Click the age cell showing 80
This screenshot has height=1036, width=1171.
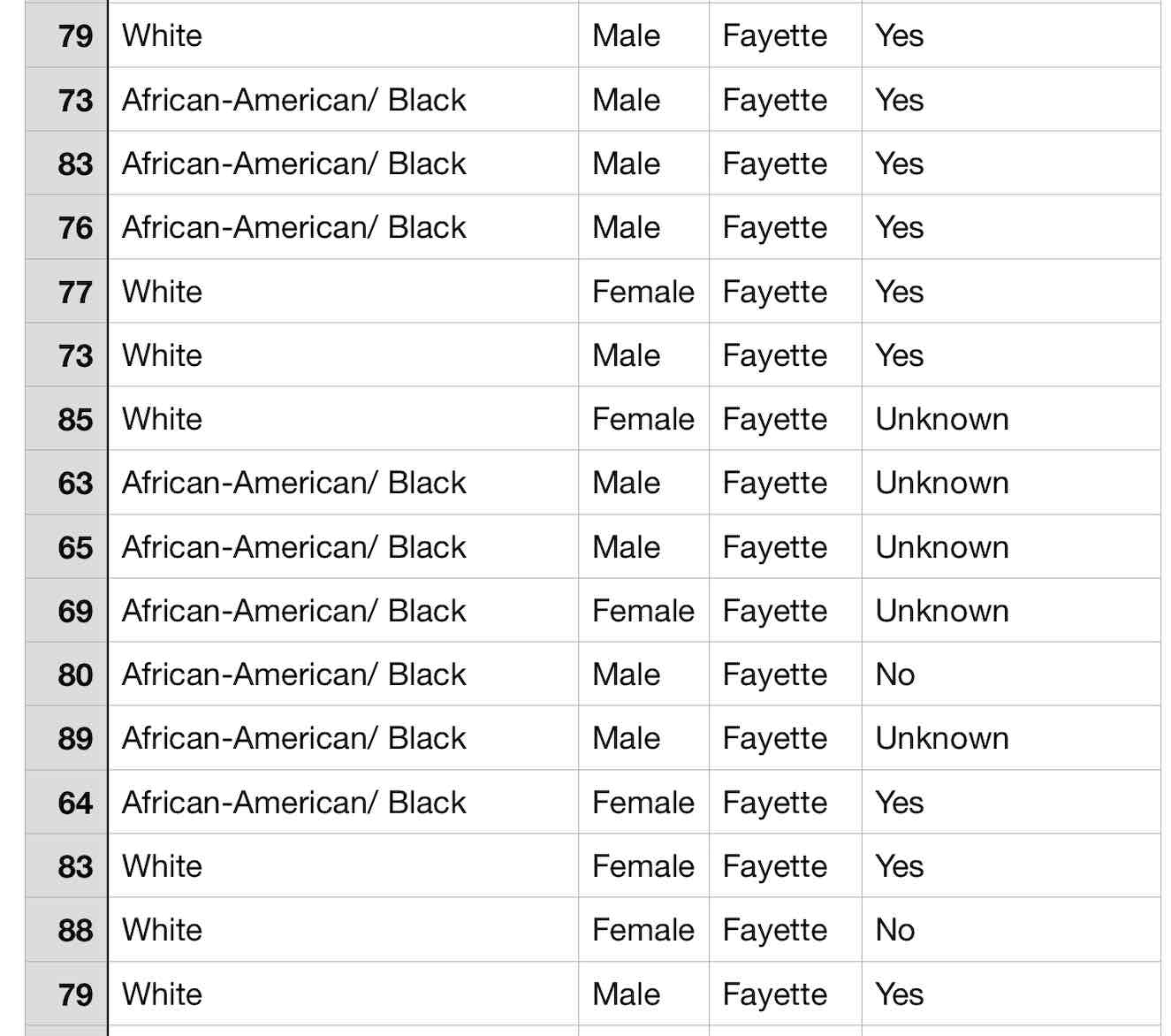(x=75, y=674)
